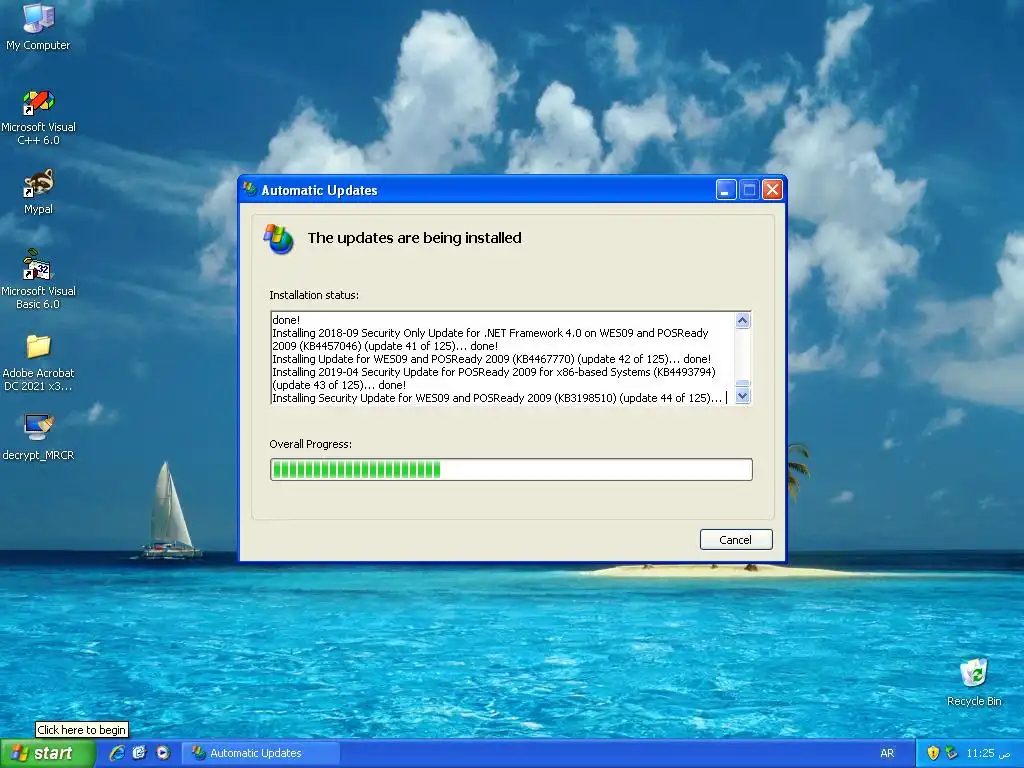This screenshot has width=1024, height=768.
Task: Click the taskbar clock showing 11:25
Action: click(x=988, y=753)
